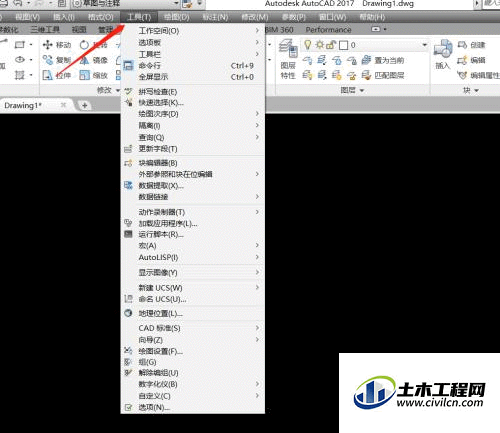Expand Customize (自定义(C)) submenu
The height and width of the screenshot is (433, 500).
(193, 396)
